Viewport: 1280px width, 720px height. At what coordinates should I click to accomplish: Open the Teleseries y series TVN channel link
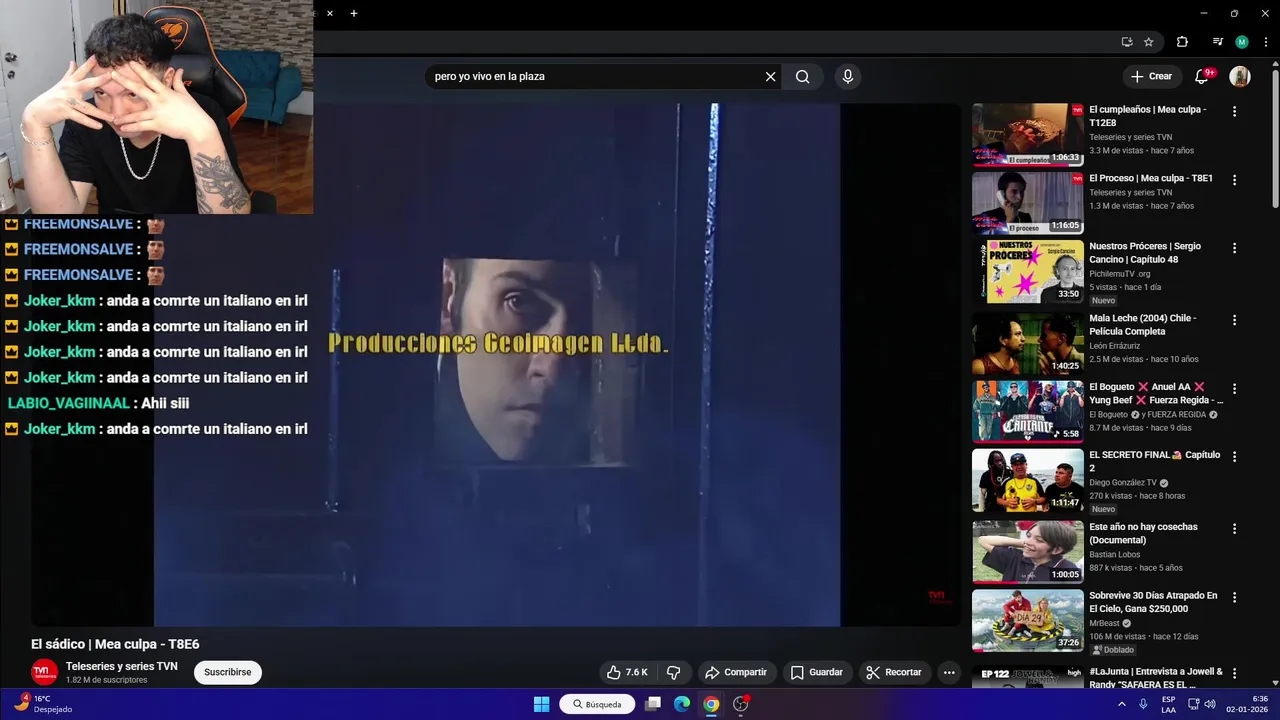coord(122,666)
